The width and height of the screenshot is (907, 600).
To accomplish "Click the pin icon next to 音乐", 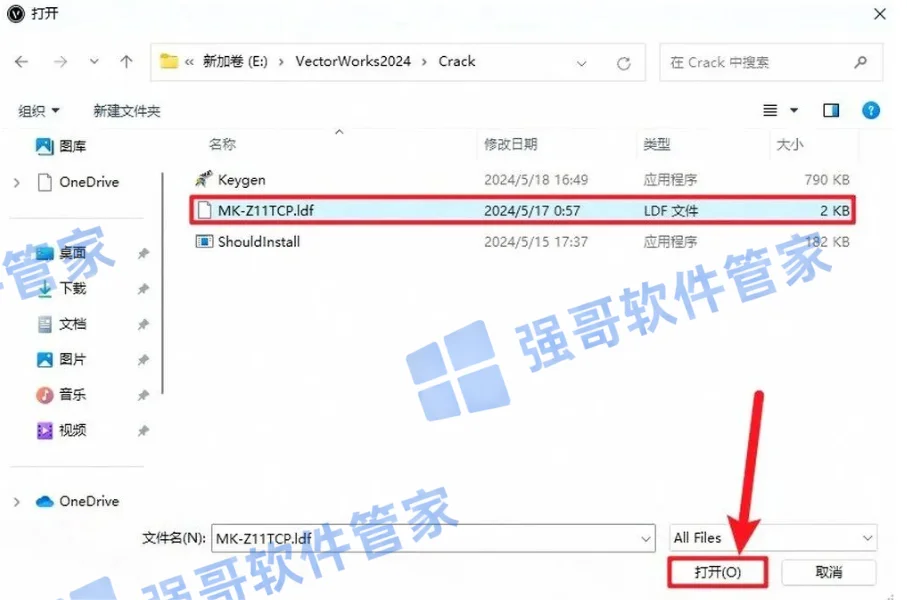I will point(143,395).
